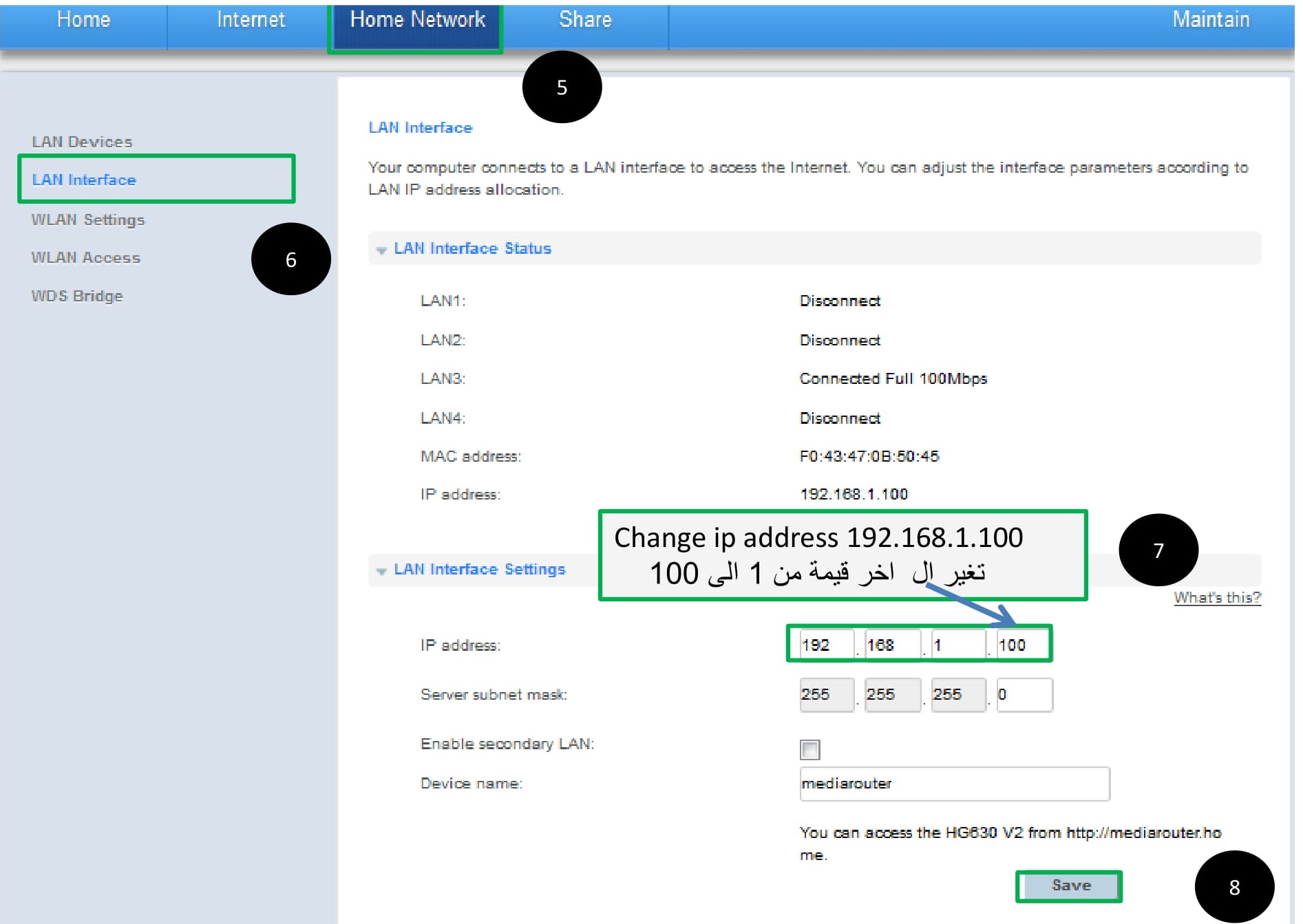Click the Device name text field
The width and height of the screenshot is (1303, 924).
click(x=954, y=784)
